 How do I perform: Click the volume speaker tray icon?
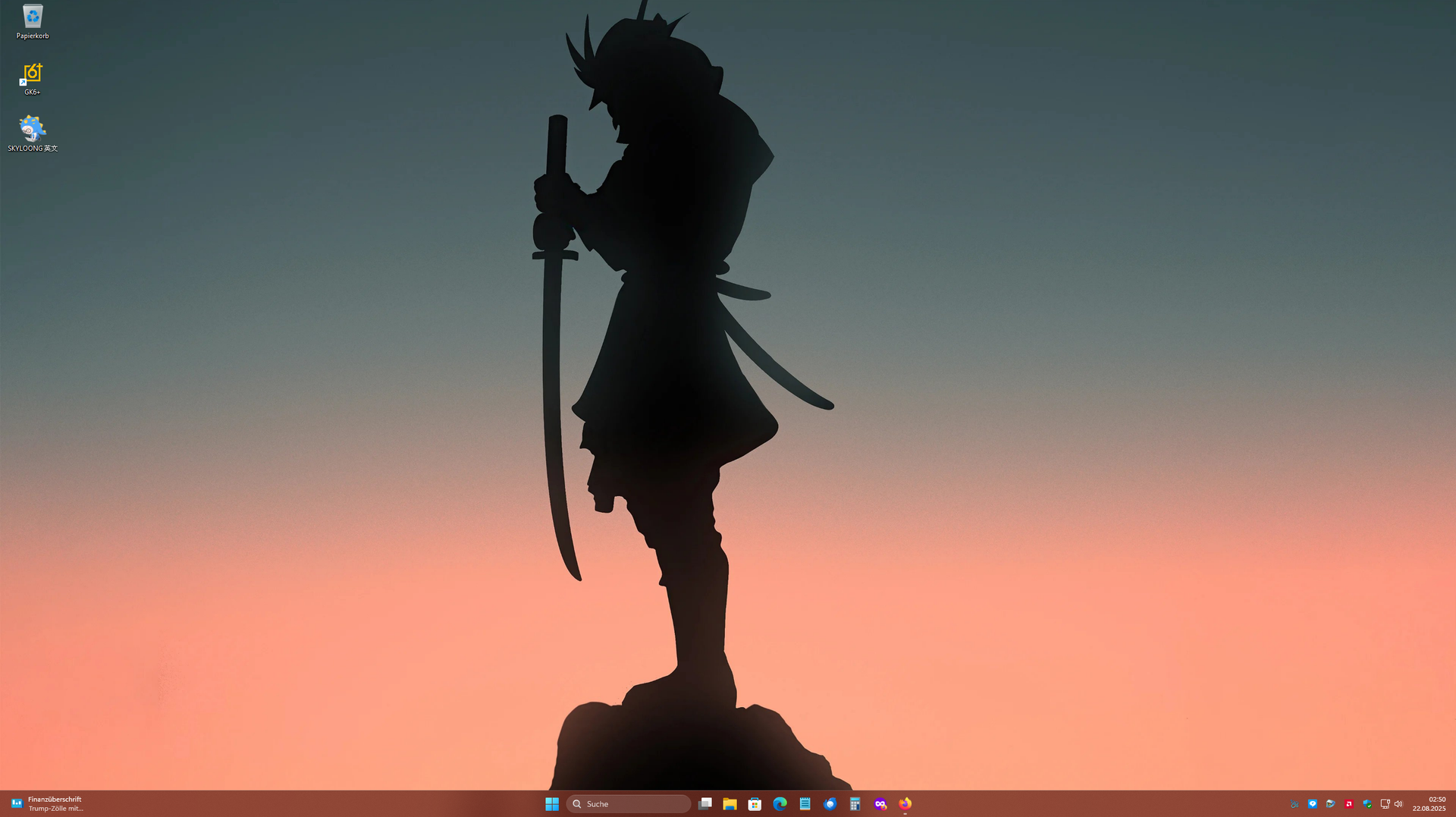point(1398,804)
